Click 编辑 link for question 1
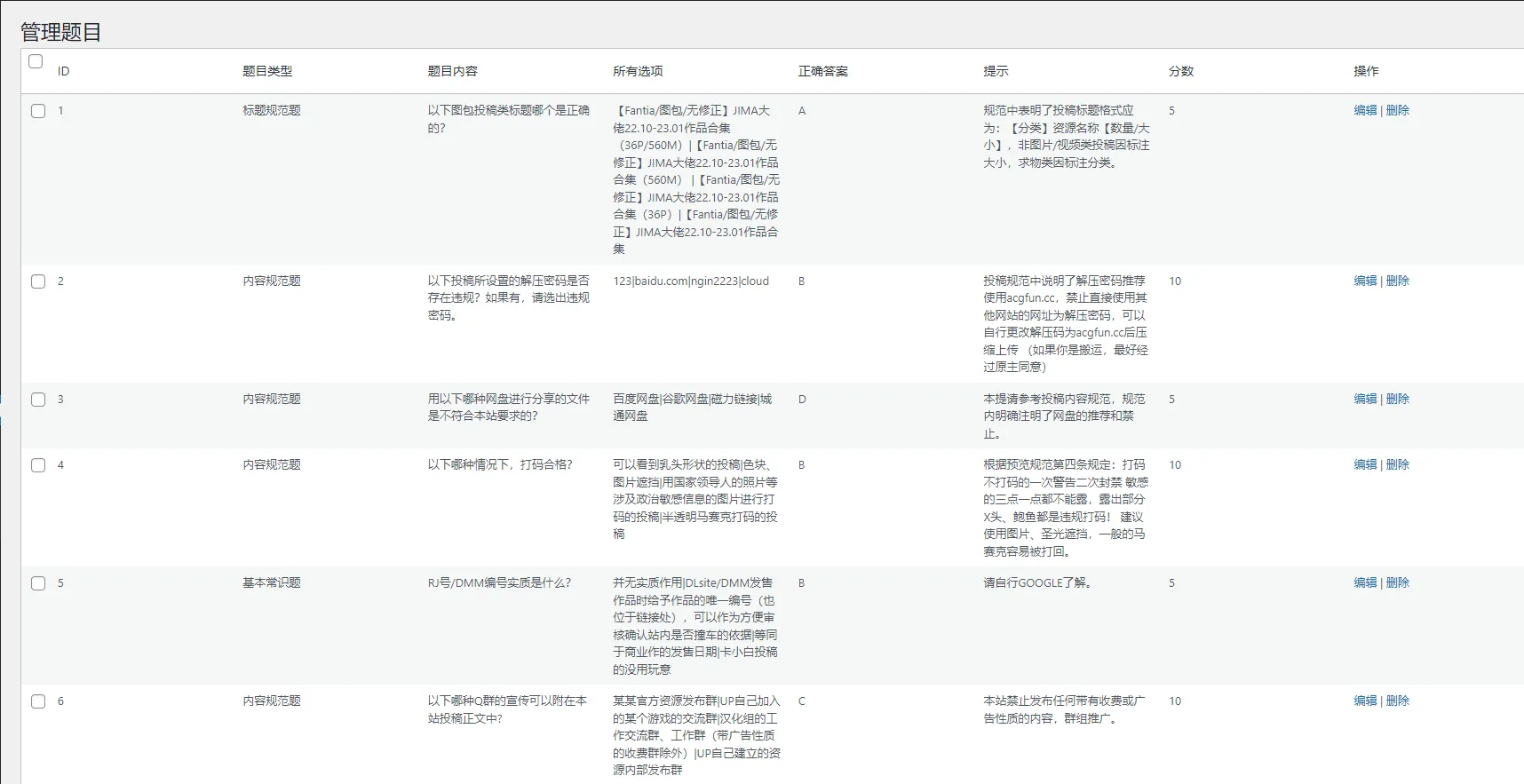The width and height of the screenshot is (1524, 784). tap(1365, 110)
